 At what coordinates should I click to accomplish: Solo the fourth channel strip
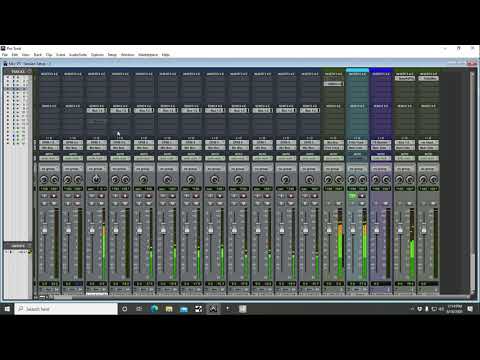115,203
